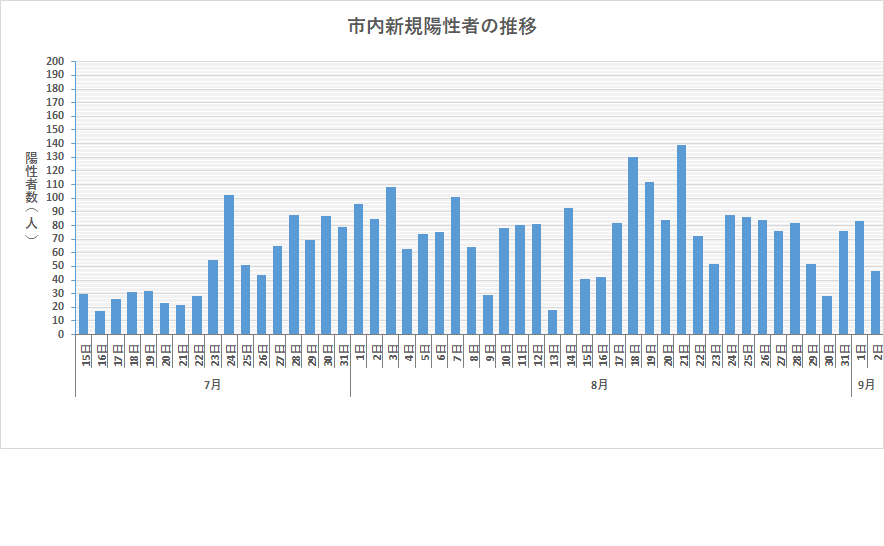Select the bar for July 30
This screenshot has height=546, width=884.
326,275
